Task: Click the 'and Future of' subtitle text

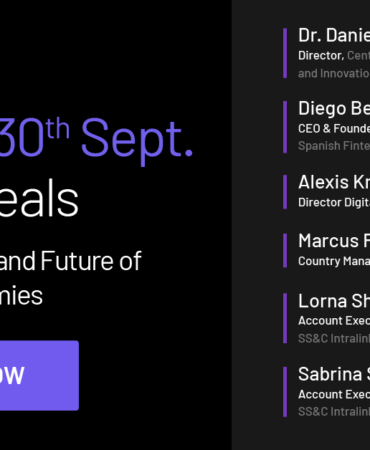Action: [71, 261]
